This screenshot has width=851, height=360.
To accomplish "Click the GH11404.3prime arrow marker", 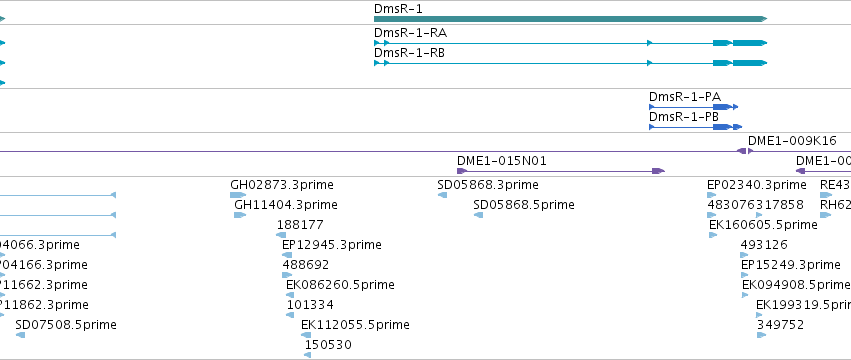I will coord(240,215).
